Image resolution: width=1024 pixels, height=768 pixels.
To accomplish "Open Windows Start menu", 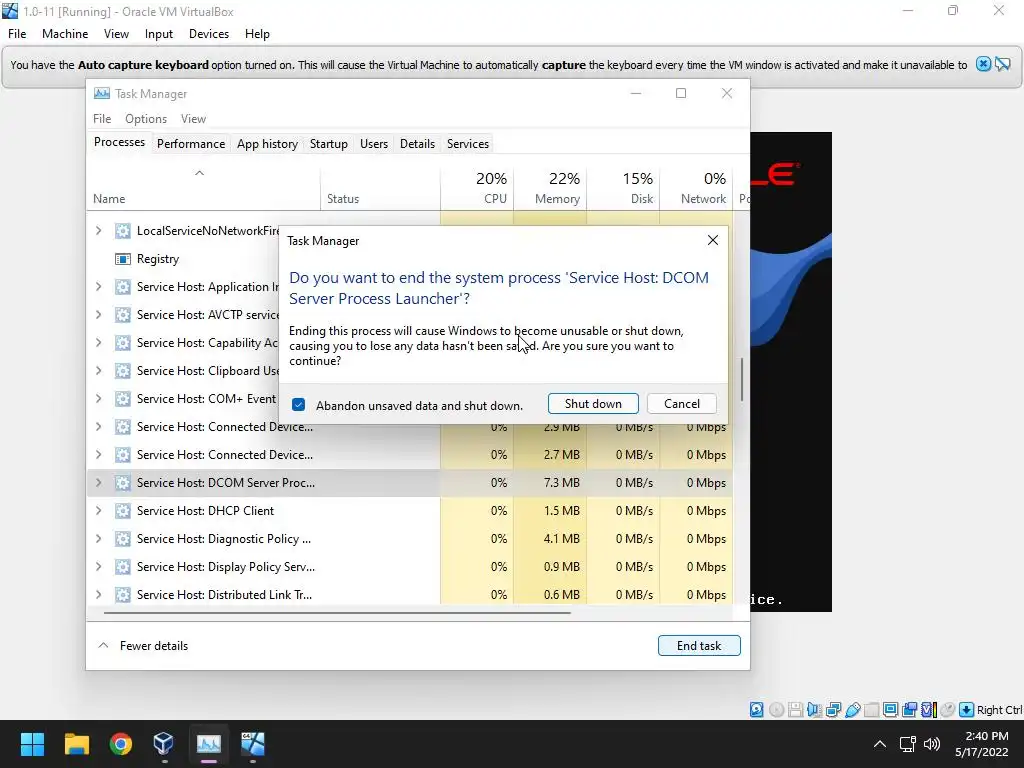I will pos(32,744).
